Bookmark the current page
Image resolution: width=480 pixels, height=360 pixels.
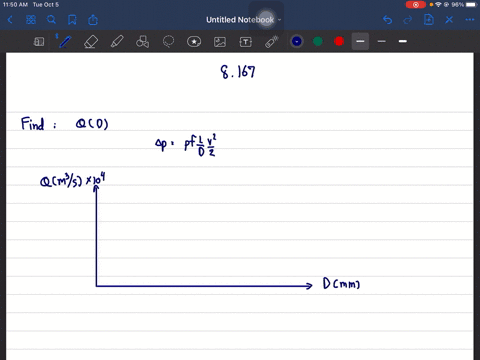(72, 20)
